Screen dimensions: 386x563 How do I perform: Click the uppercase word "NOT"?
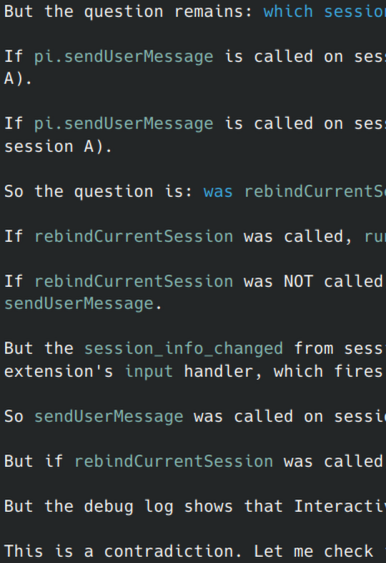pos(298,281)
